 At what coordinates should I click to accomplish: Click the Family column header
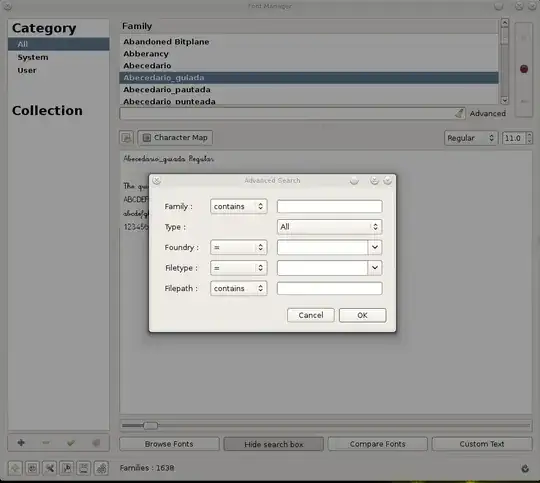click(309, 26)
